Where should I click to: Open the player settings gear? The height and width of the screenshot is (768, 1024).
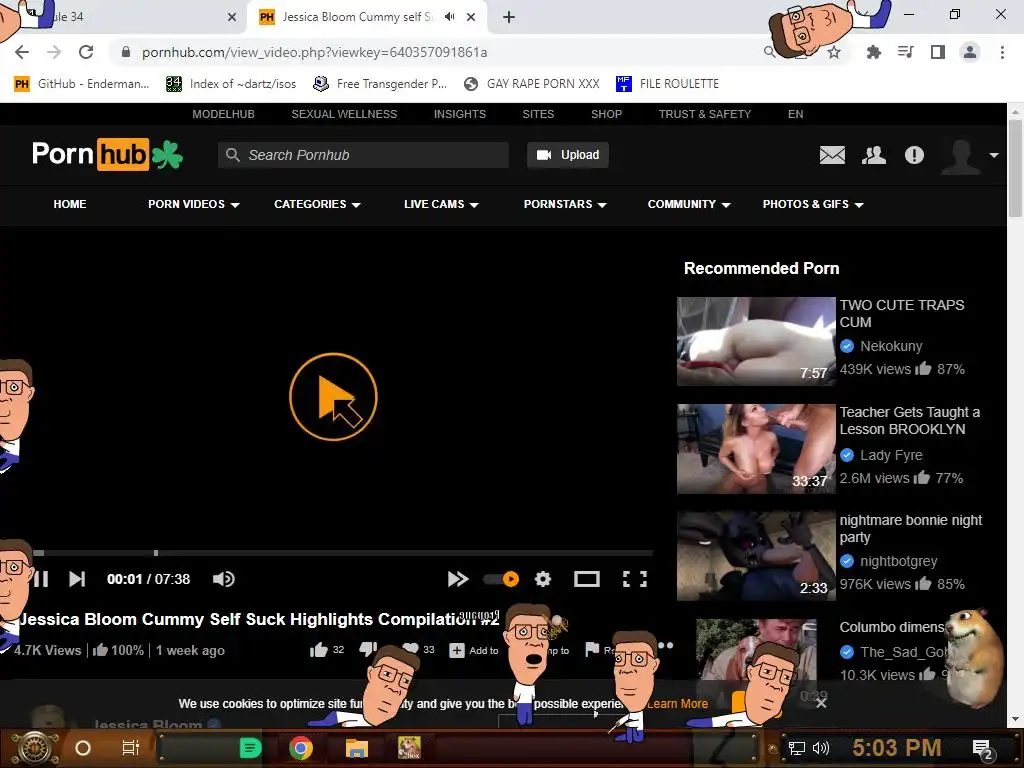[543, 579]
